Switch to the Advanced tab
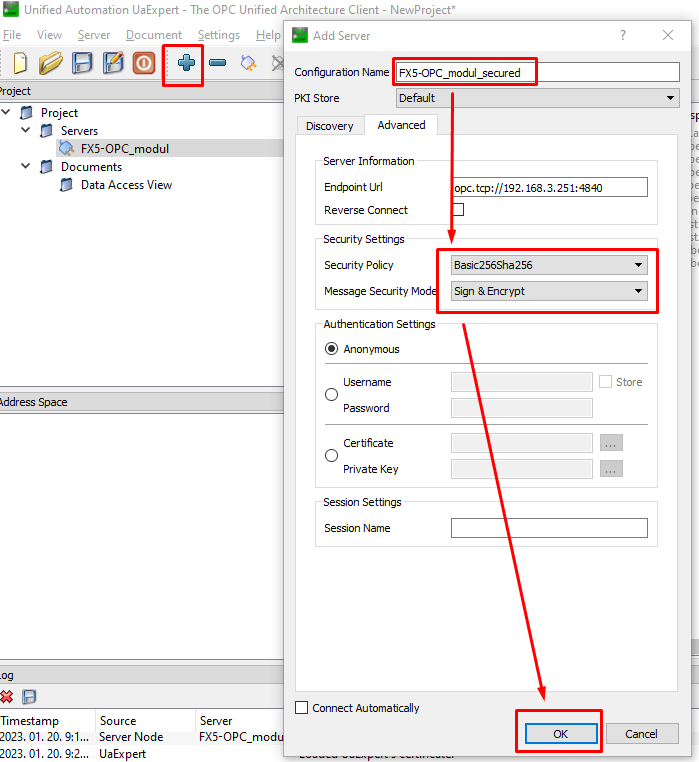The height and width of the screenshot is (762, 699). 402,125
